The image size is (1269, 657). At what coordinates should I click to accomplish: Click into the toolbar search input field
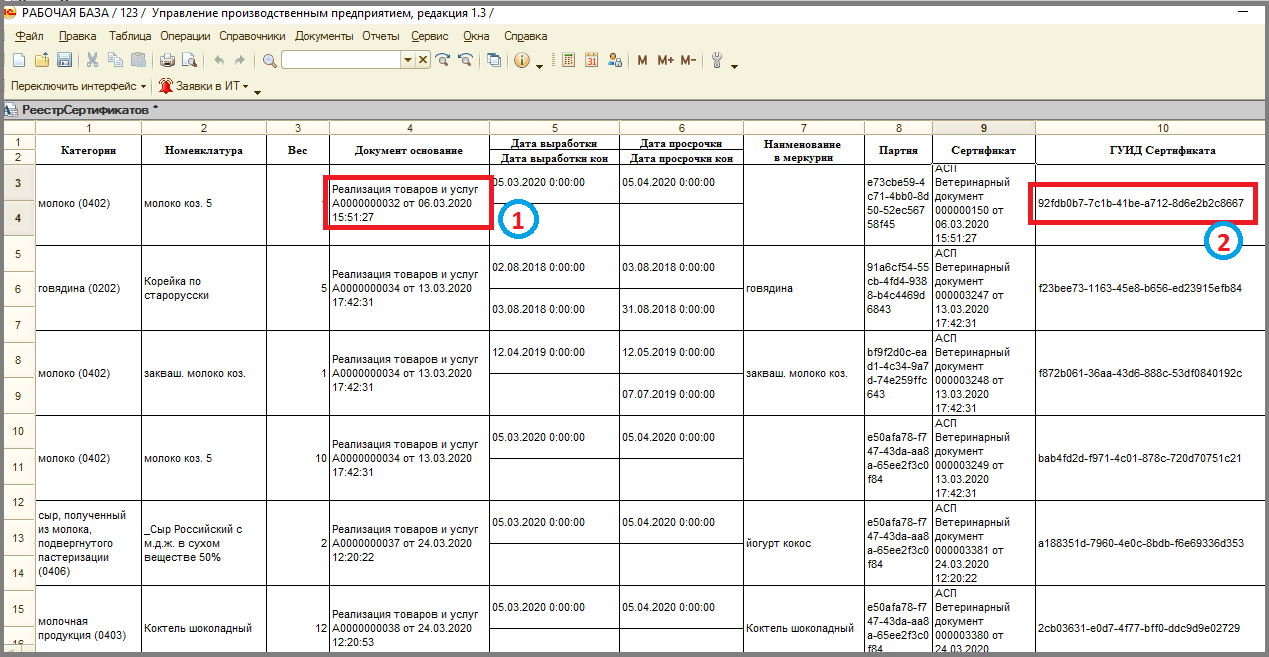[x=341, y=60]
